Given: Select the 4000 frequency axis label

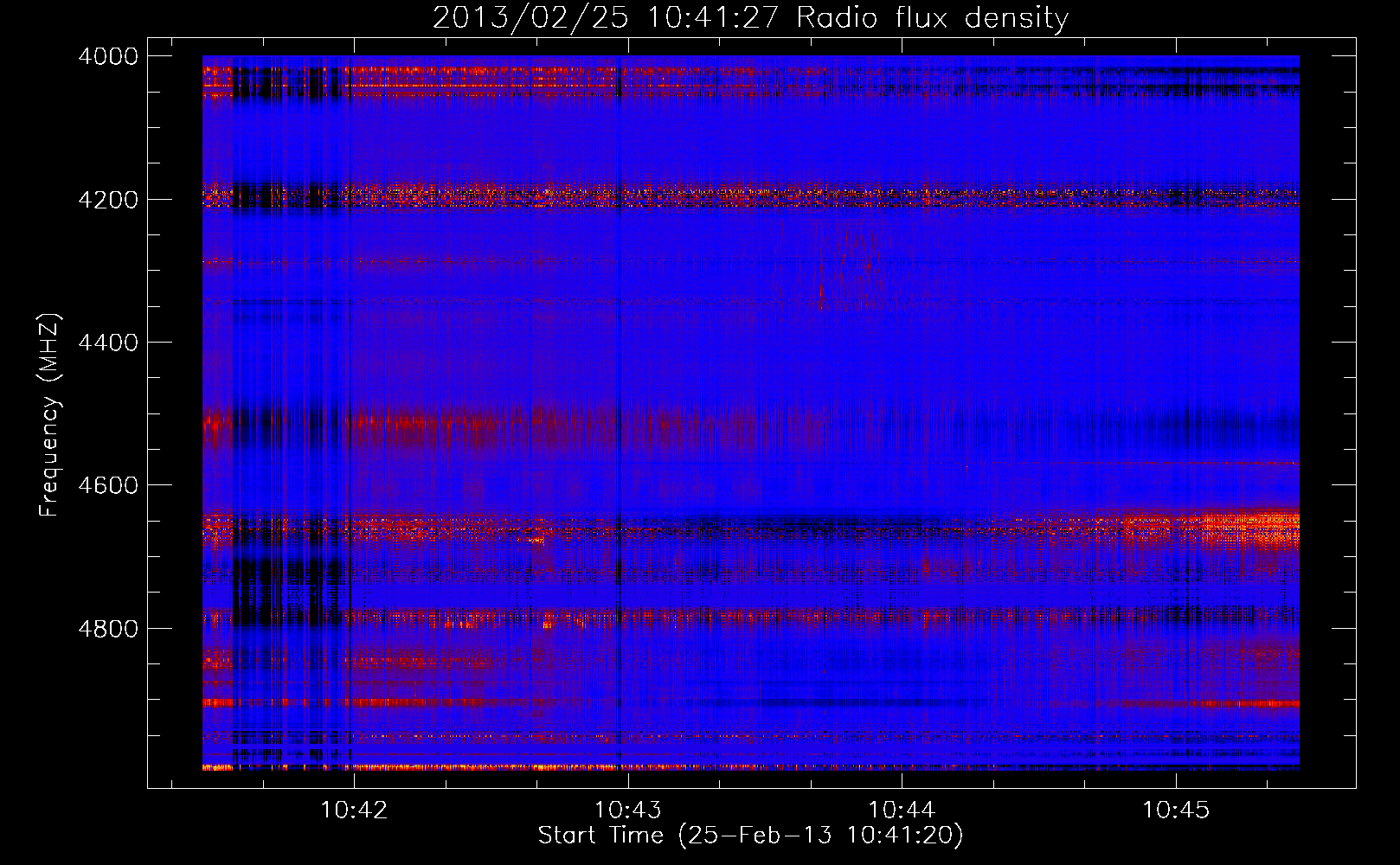Looking at the screenshot, I should 108,56.
